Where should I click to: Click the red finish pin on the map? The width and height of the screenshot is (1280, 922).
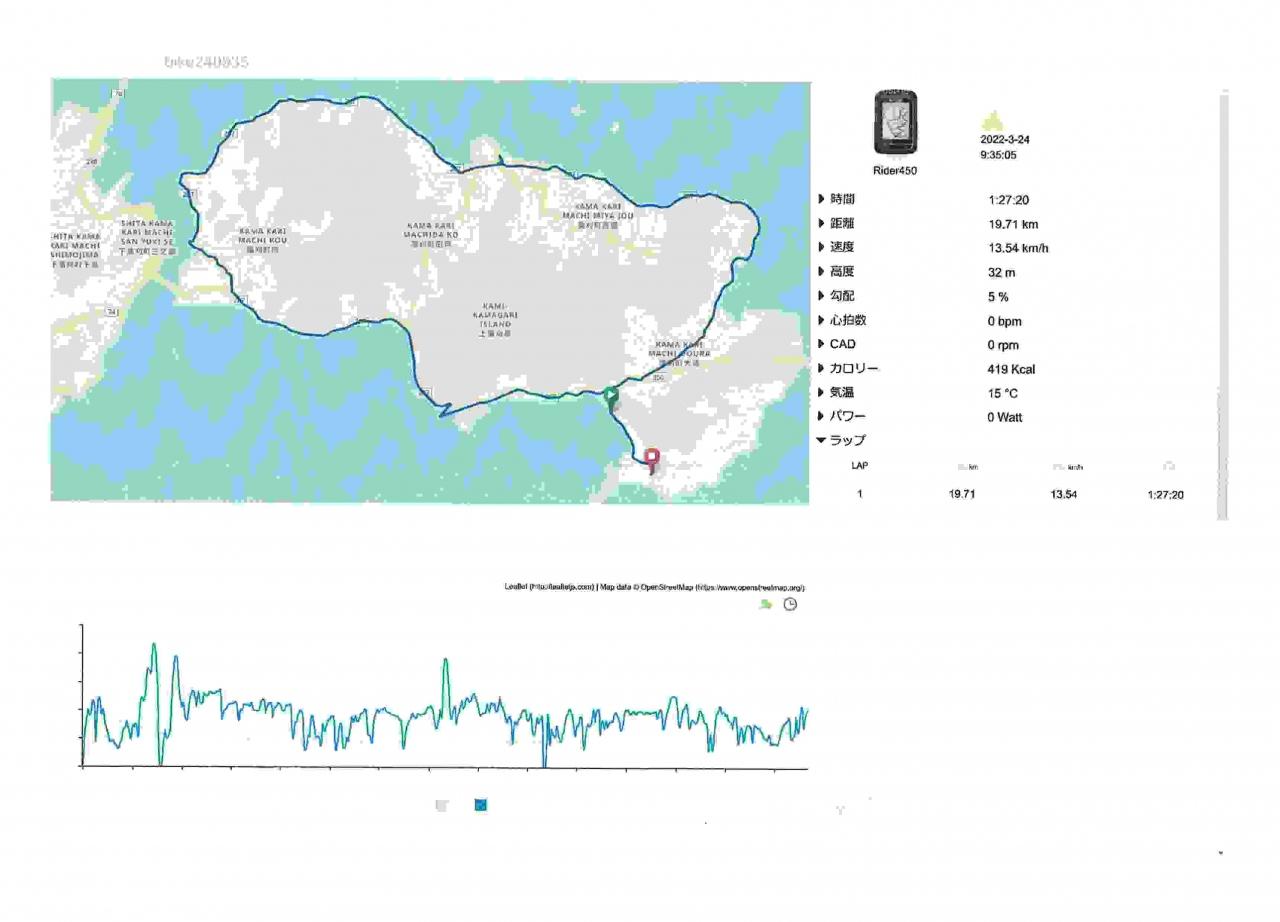[652, 458]
